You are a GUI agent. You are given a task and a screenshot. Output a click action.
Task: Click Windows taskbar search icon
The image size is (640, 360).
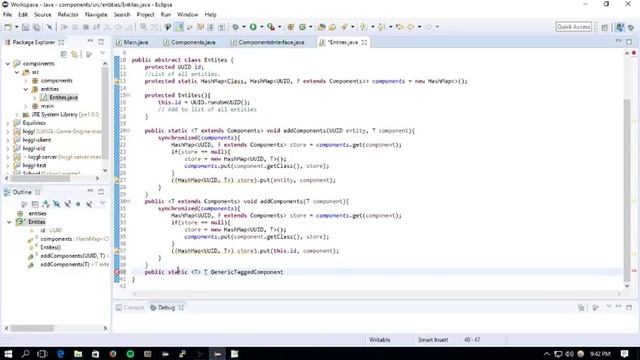pos(25,353)
